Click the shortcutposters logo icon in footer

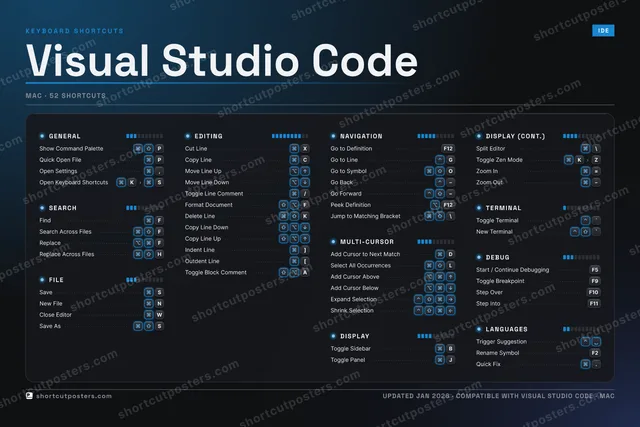(x=29, y=396)
